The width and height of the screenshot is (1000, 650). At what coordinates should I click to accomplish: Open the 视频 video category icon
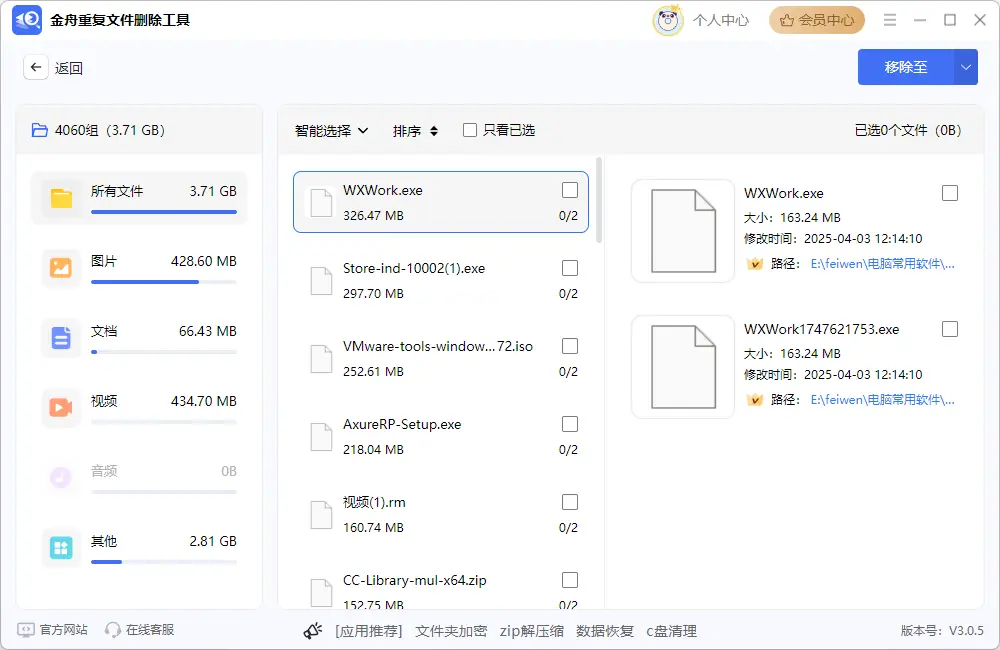point(61,408)
